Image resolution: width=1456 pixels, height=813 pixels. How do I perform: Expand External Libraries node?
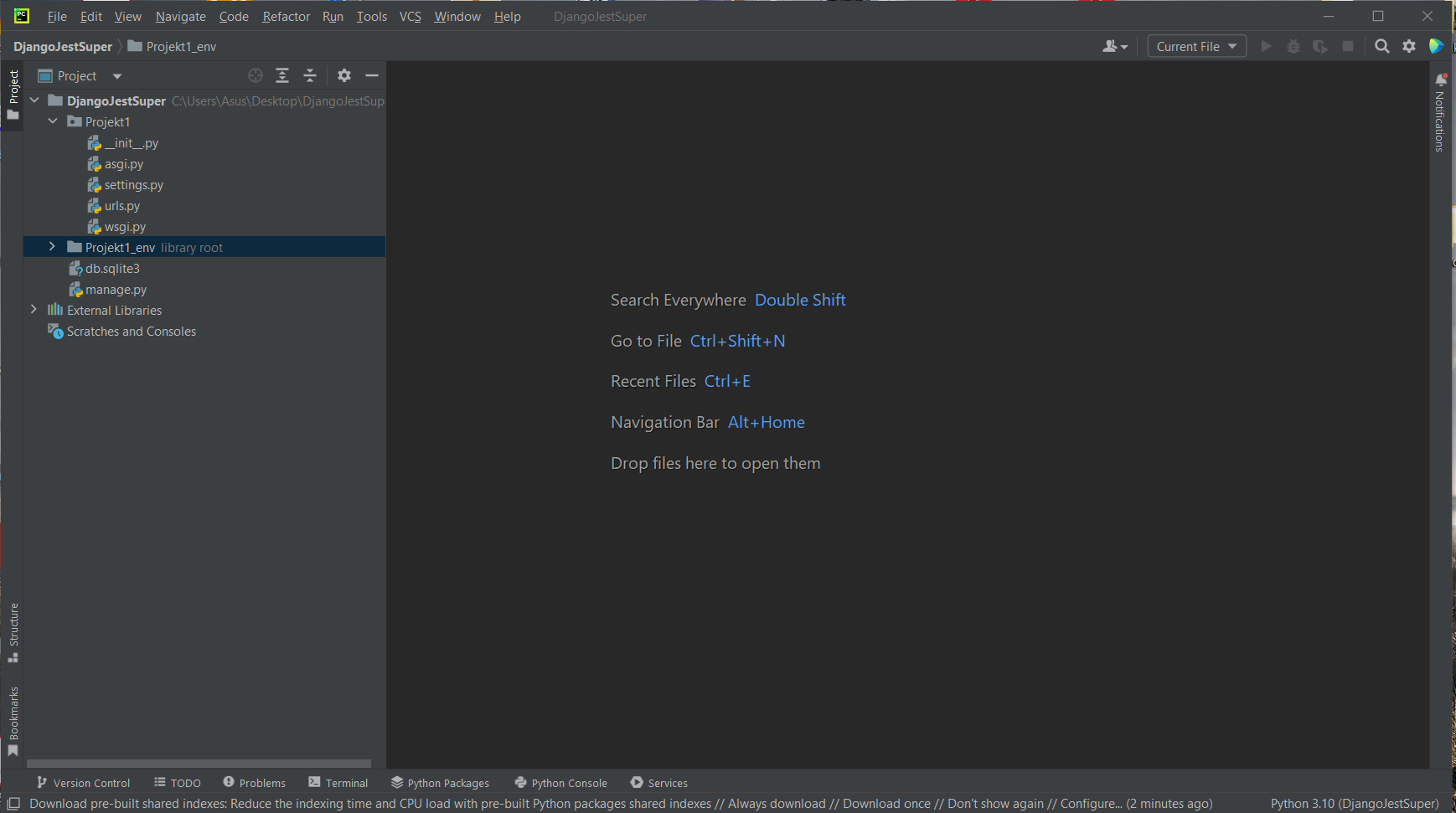pos(34,310)
